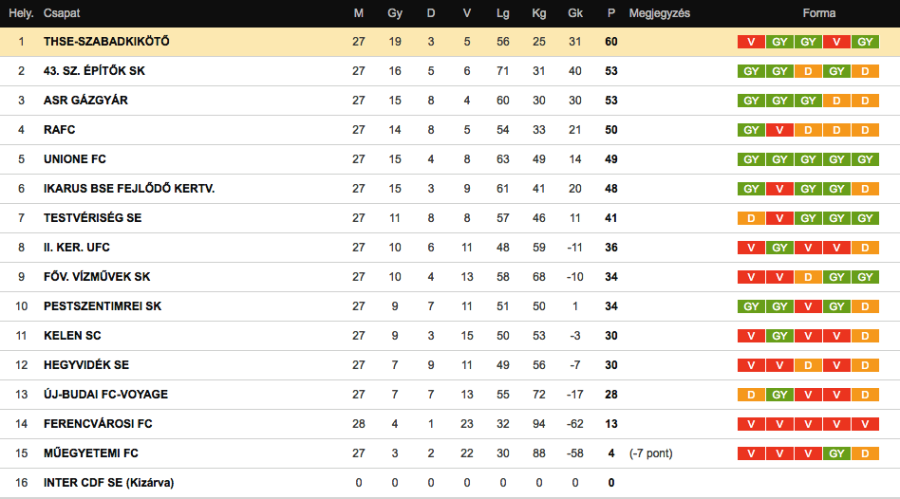Open the UNIONE FC team link

75,159
